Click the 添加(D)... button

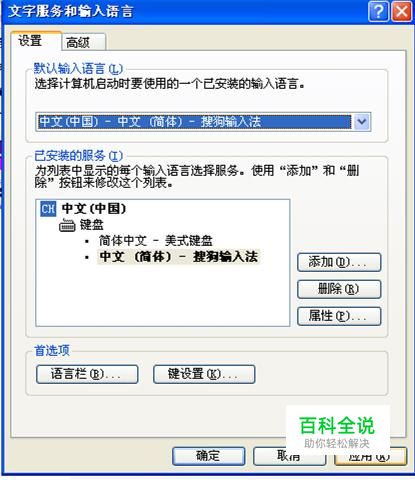point(339,262)
